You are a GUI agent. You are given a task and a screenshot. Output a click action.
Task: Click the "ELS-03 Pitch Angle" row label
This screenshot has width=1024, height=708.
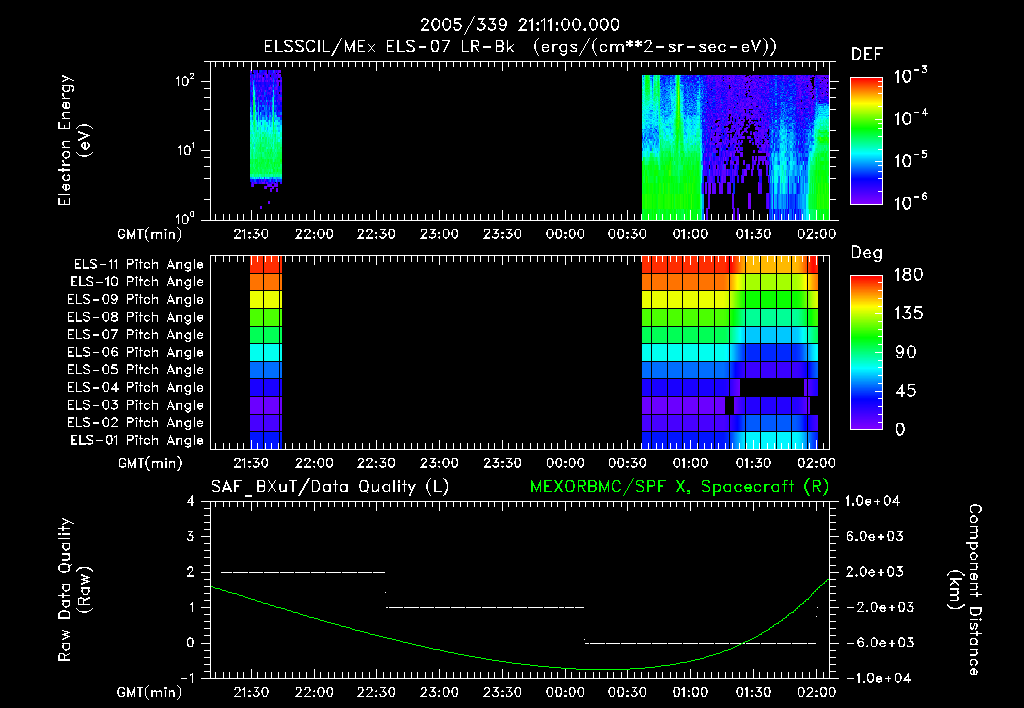(135, 405)
